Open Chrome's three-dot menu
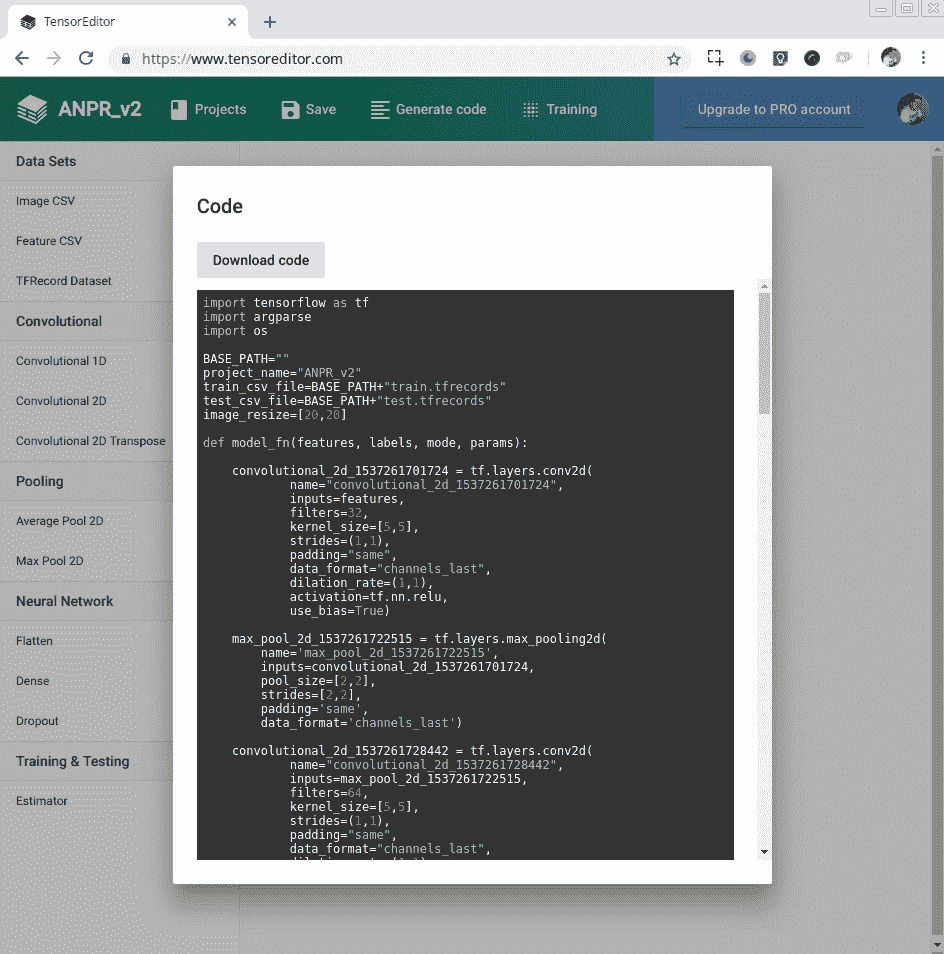Screen dimensions: 944x954 coord(923,58)
